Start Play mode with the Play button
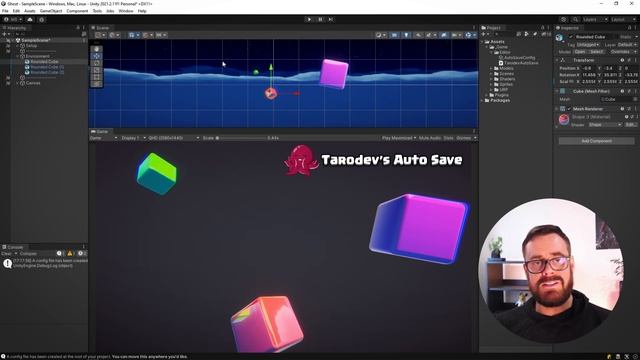The height and width of the screenshot is (360, 640). [309, 19]
